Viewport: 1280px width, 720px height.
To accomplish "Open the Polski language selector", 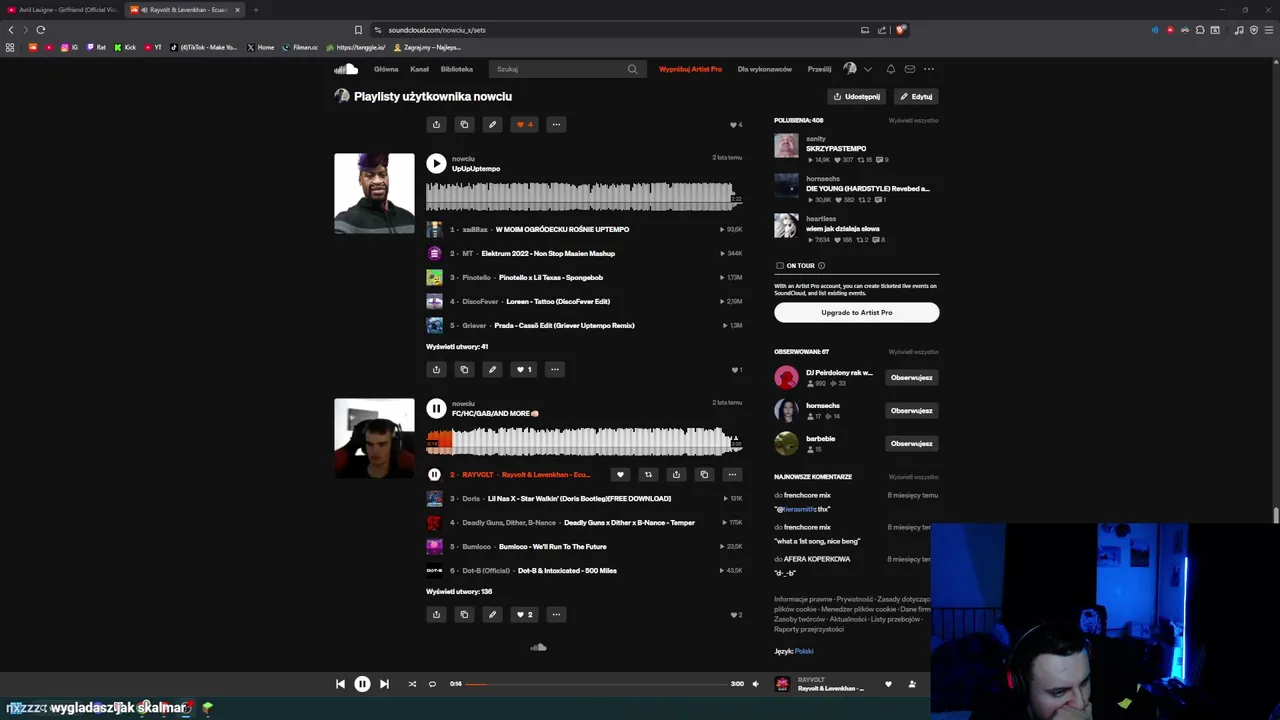I will click(x=804, y=651).
